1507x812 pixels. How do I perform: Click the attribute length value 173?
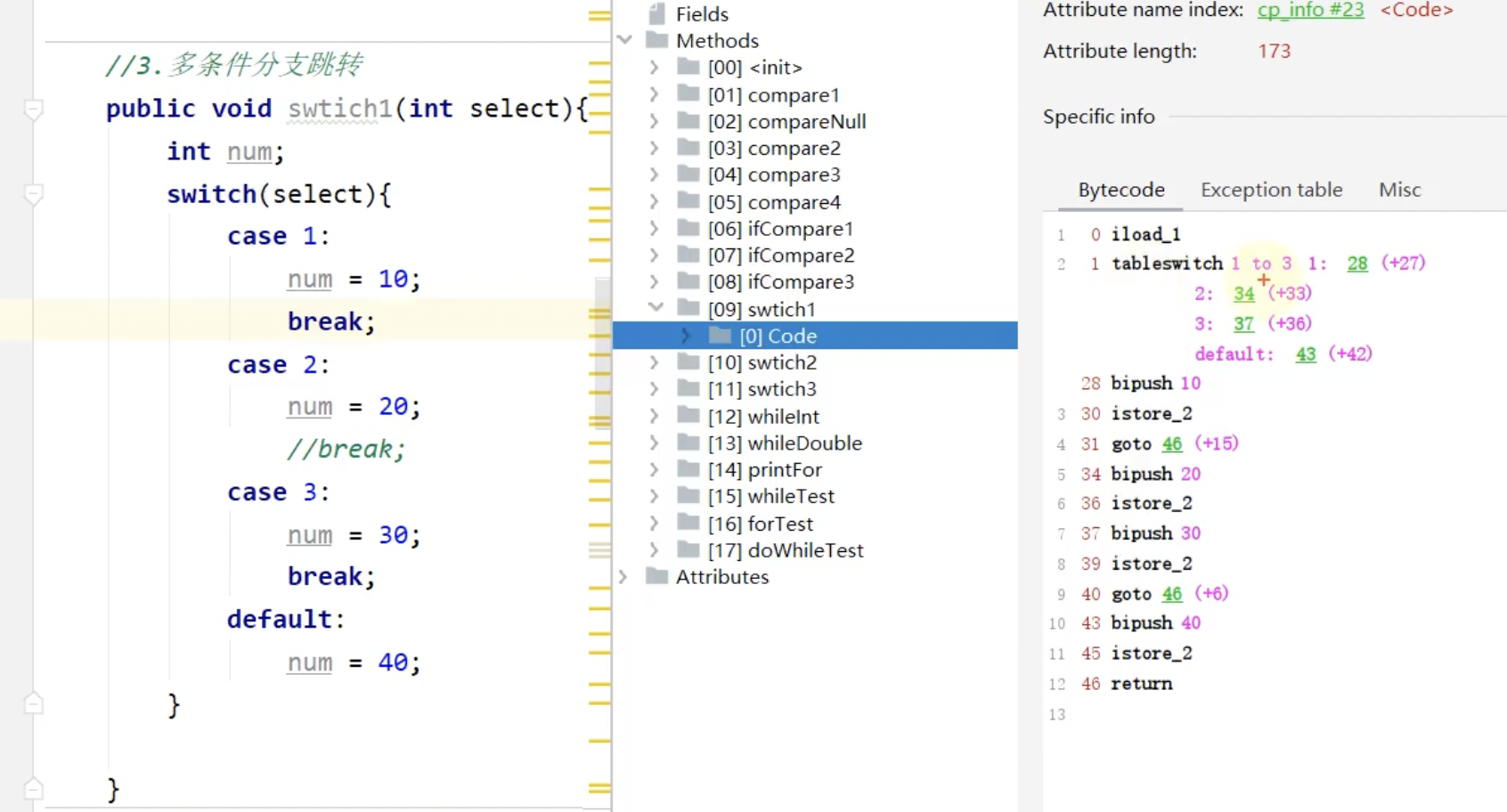(x=1274, y=51)
